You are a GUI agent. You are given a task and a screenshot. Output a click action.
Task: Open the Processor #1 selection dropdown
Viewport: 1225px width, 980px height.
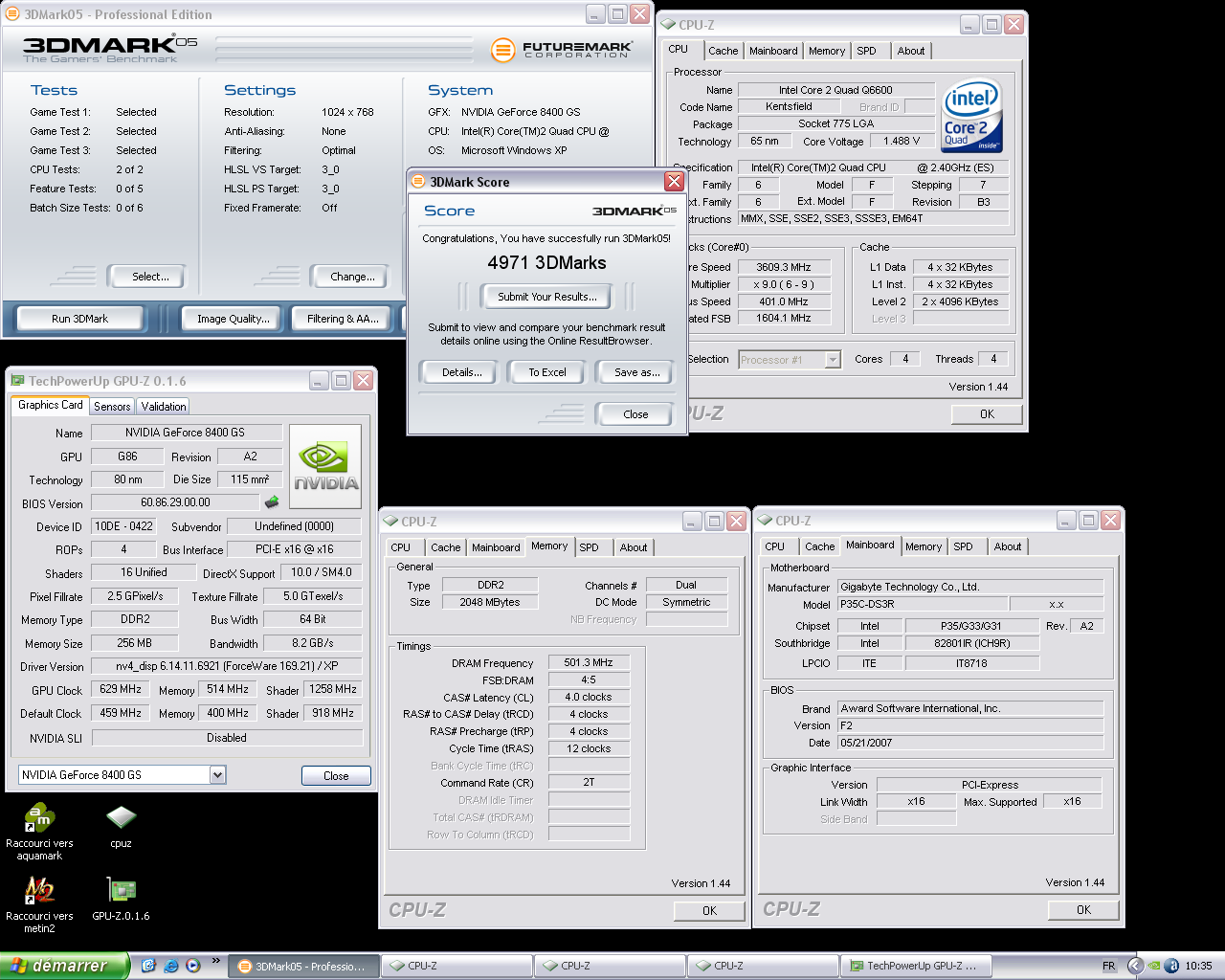click(x=833, y=360)
